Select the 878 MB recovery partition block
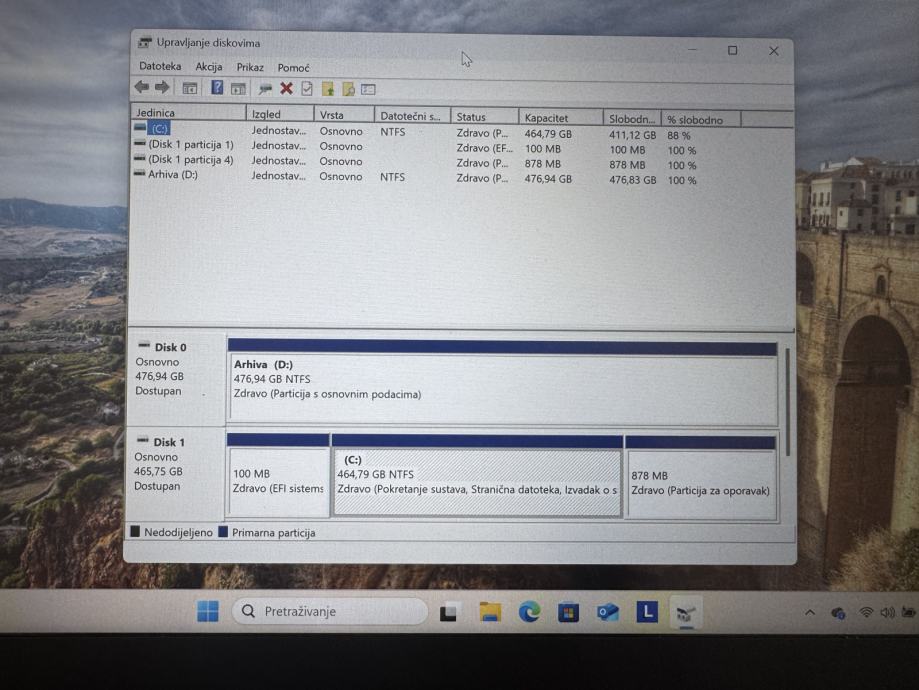 [701, 478]
